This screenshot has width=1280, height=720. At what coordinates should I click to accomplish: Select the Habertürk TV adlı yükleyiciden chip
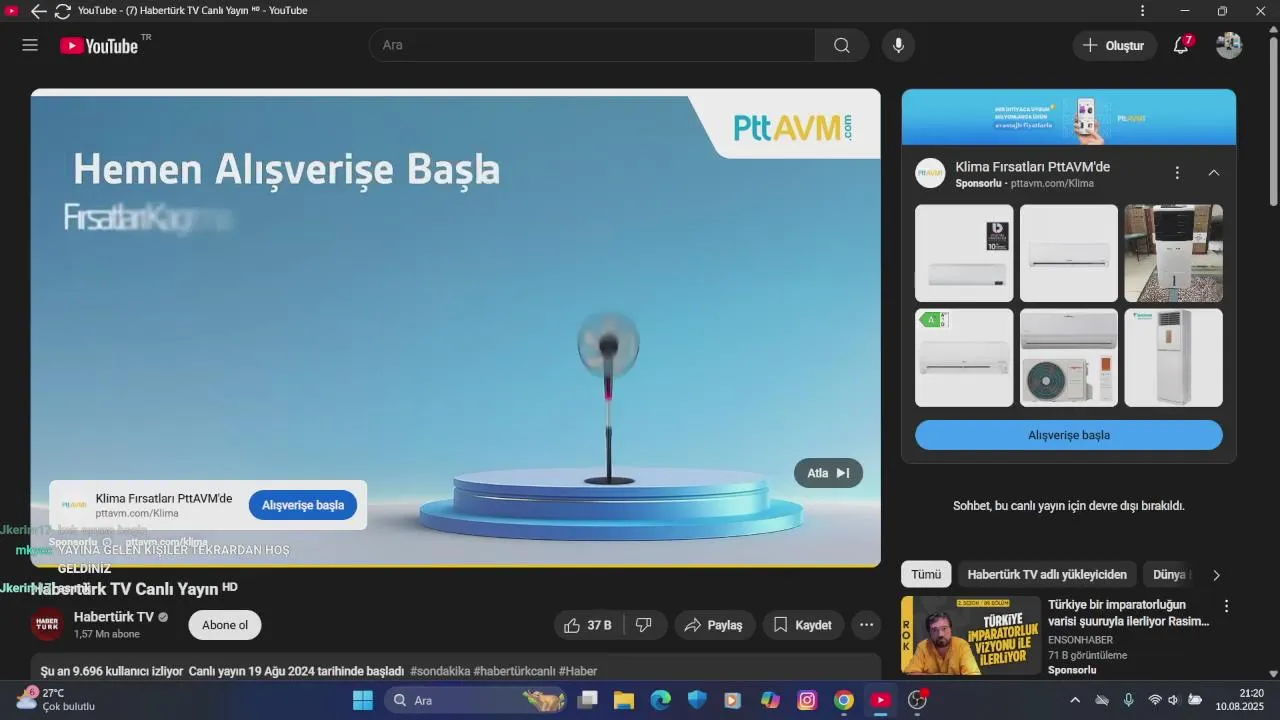[1047, 574]
